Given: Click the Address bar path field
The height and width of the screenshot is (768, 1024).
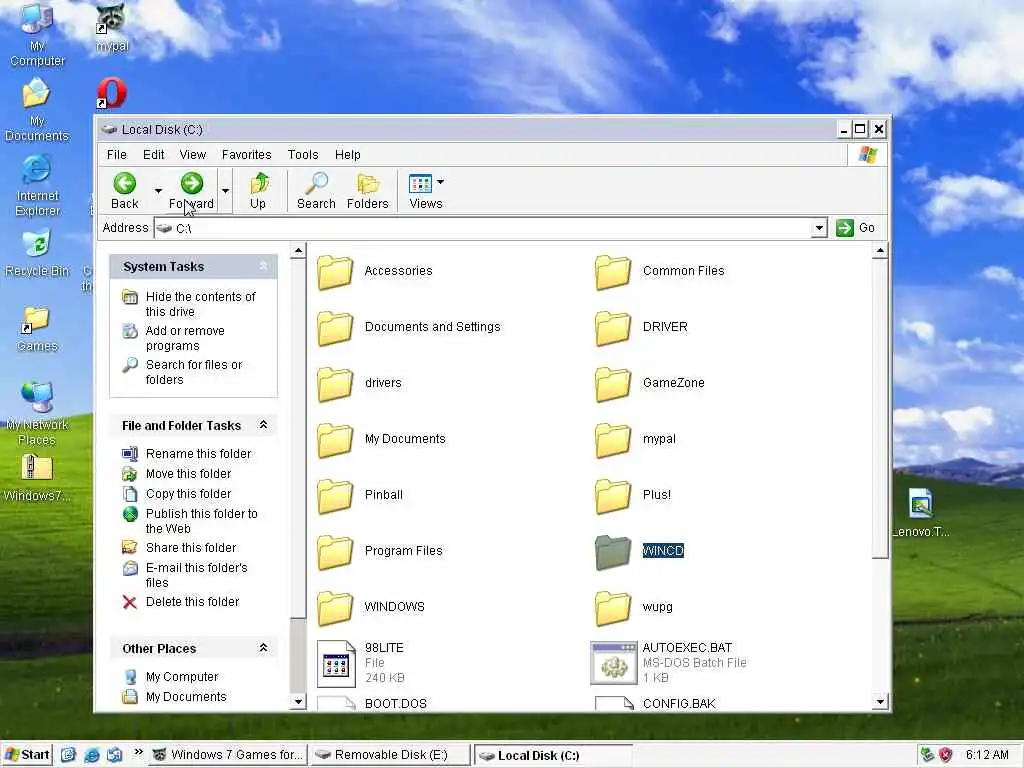Looking at the screenshot, I should pyautogui.click(x=483, y=228).
